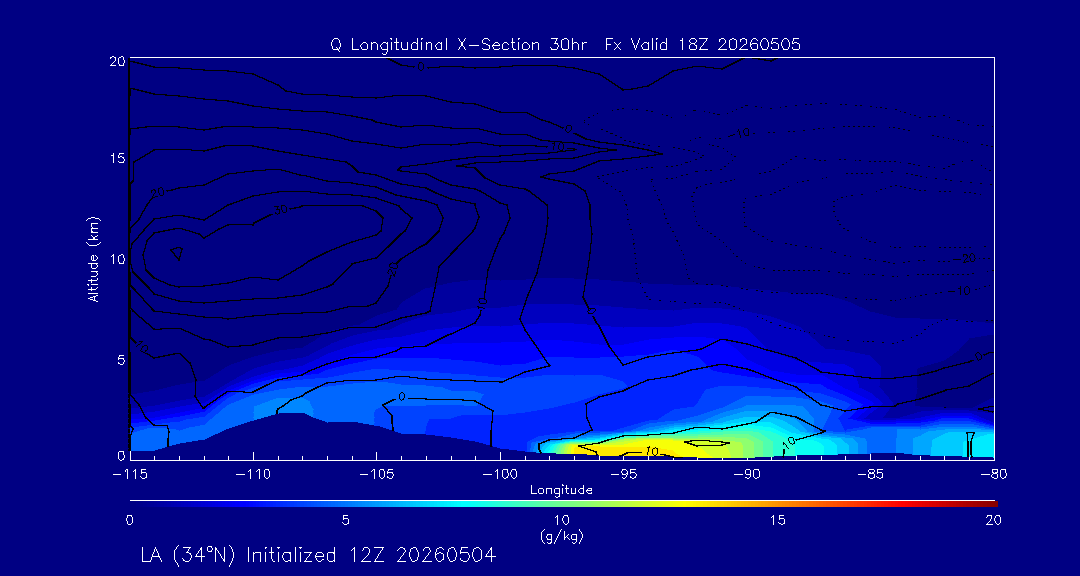Click the -115 longitude tick label
The image size is (1080, 576).
pos(129,473)
